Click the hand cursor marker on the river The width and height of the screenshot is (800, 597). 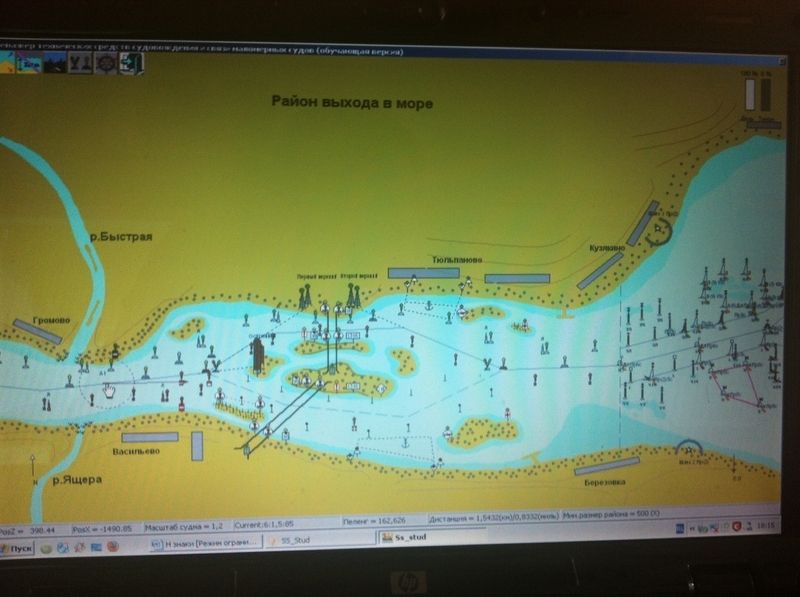pyautogui.click(x=109, y=390)
